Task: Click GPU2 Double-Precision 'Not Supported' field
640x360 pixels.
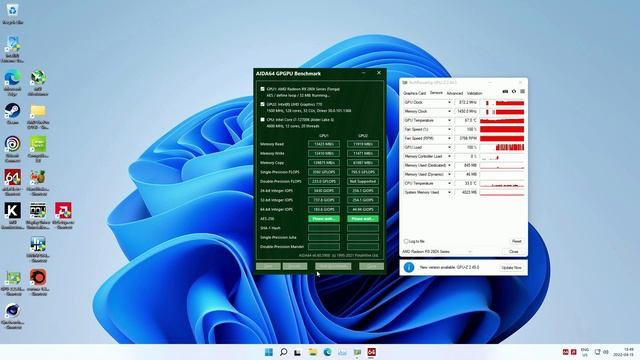Action: 363,181
